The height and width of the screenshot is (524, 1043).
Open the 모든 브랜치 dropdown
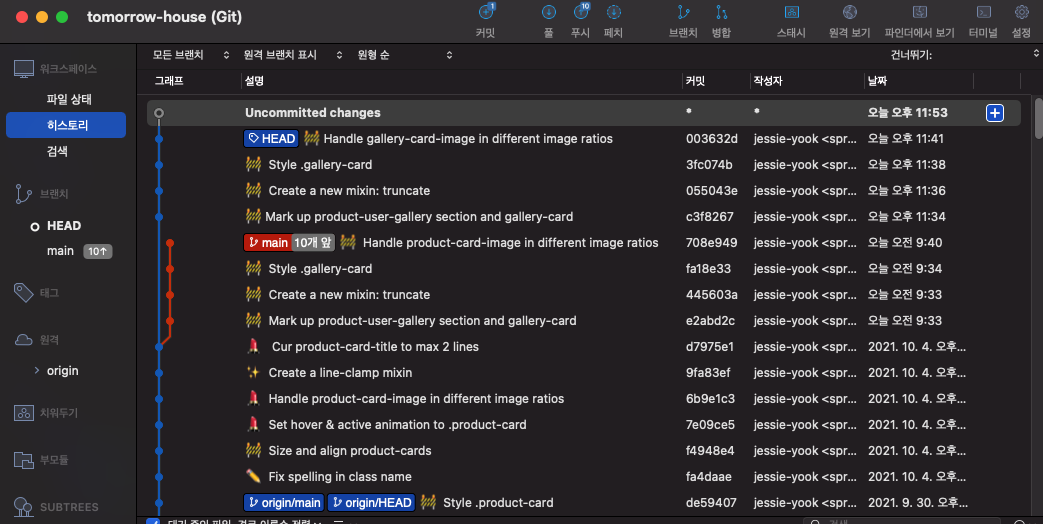click(x=191, y=55)
